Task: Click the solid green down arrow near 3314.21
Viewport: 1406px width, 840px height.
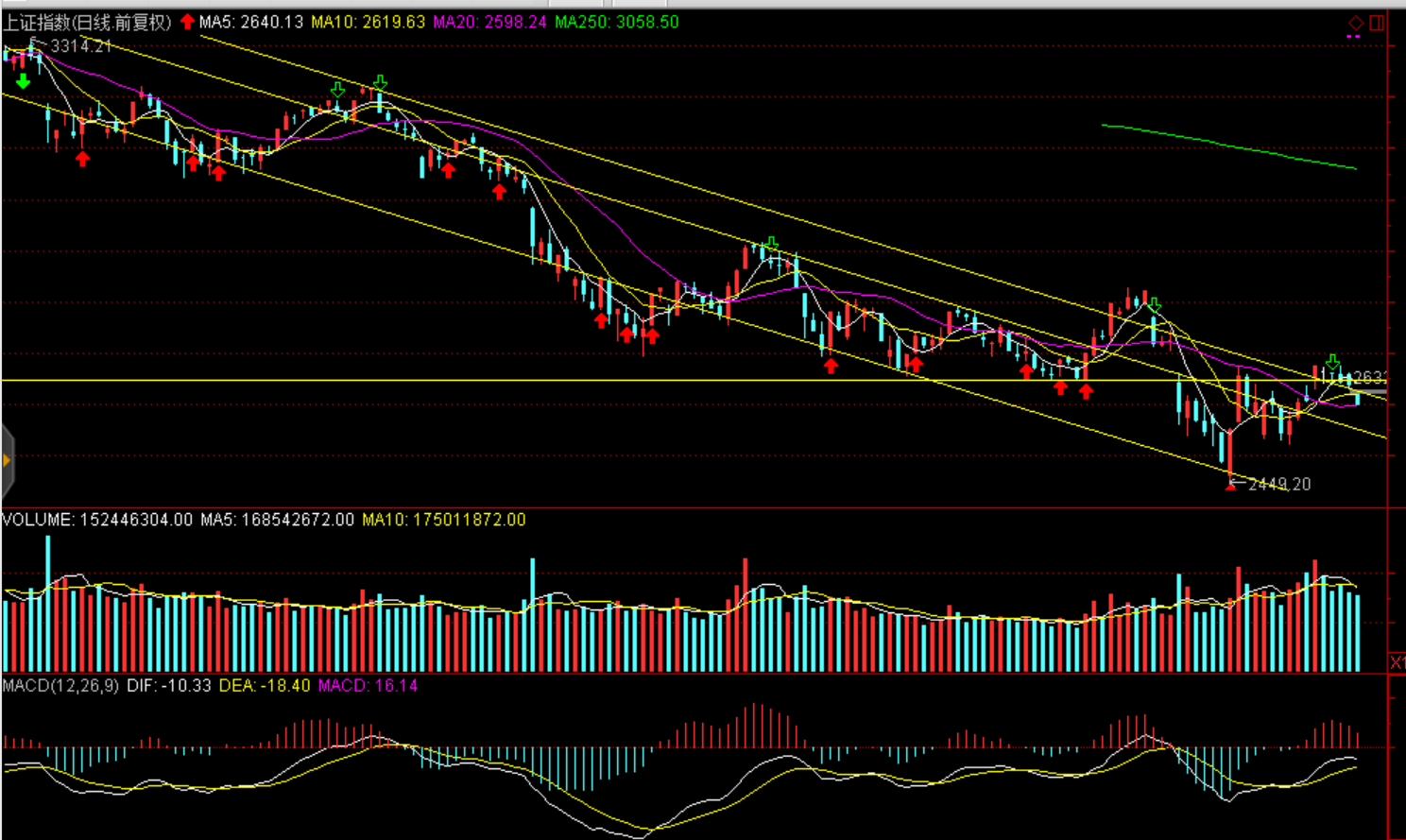Action: pyautogui.click(x=23, y=82)
